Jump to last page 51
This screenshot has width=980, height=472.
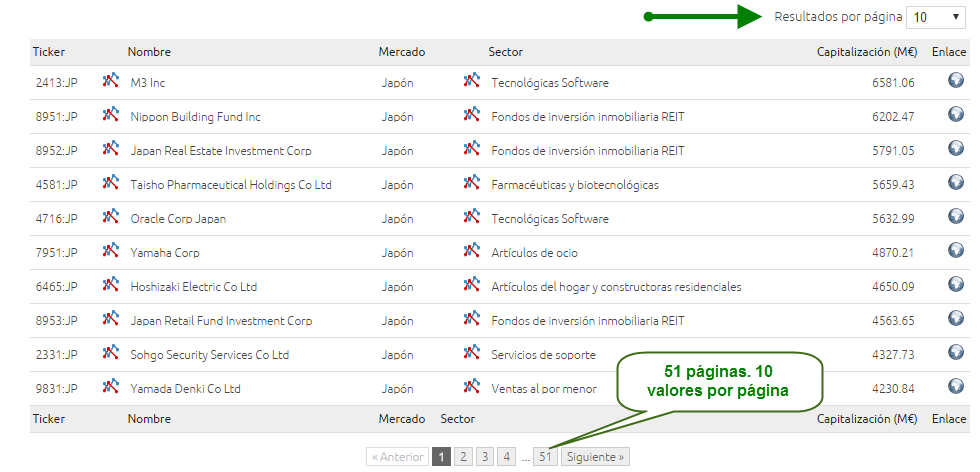[x=545, y=457]
